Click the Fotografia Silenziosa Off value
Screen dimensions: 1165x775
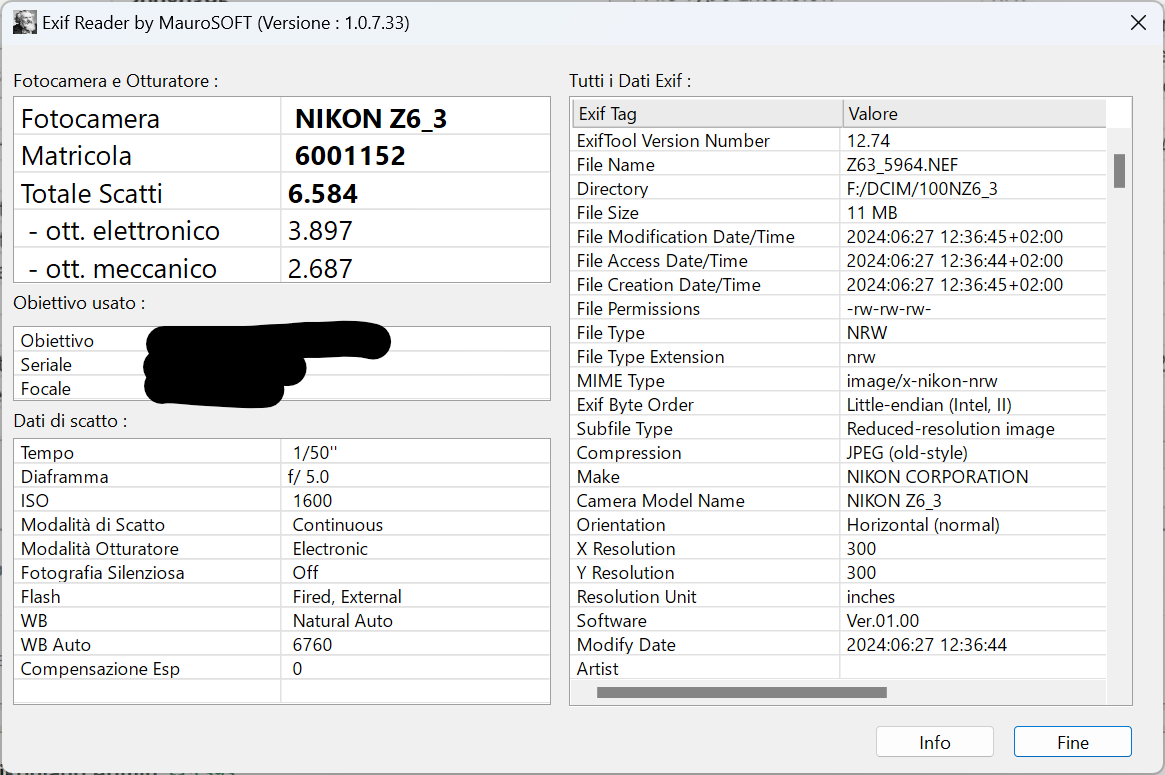305,573
